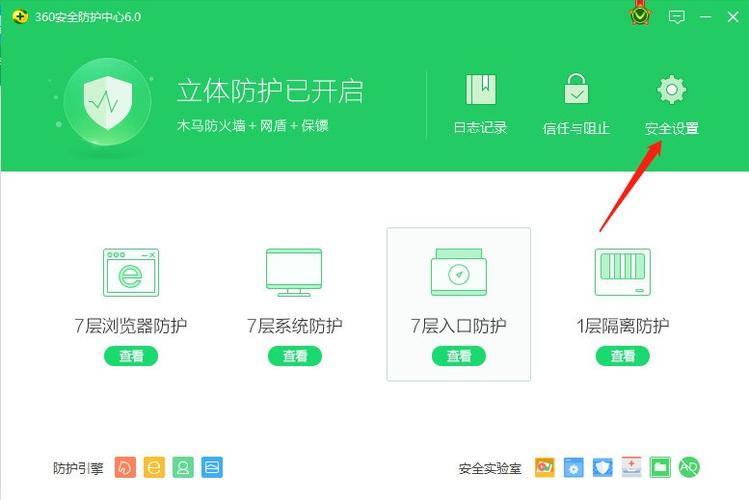The width and height of the screenshot is (749, 500).
Task: Open the yellow security lab icon
Action: [x=545, y=467]
